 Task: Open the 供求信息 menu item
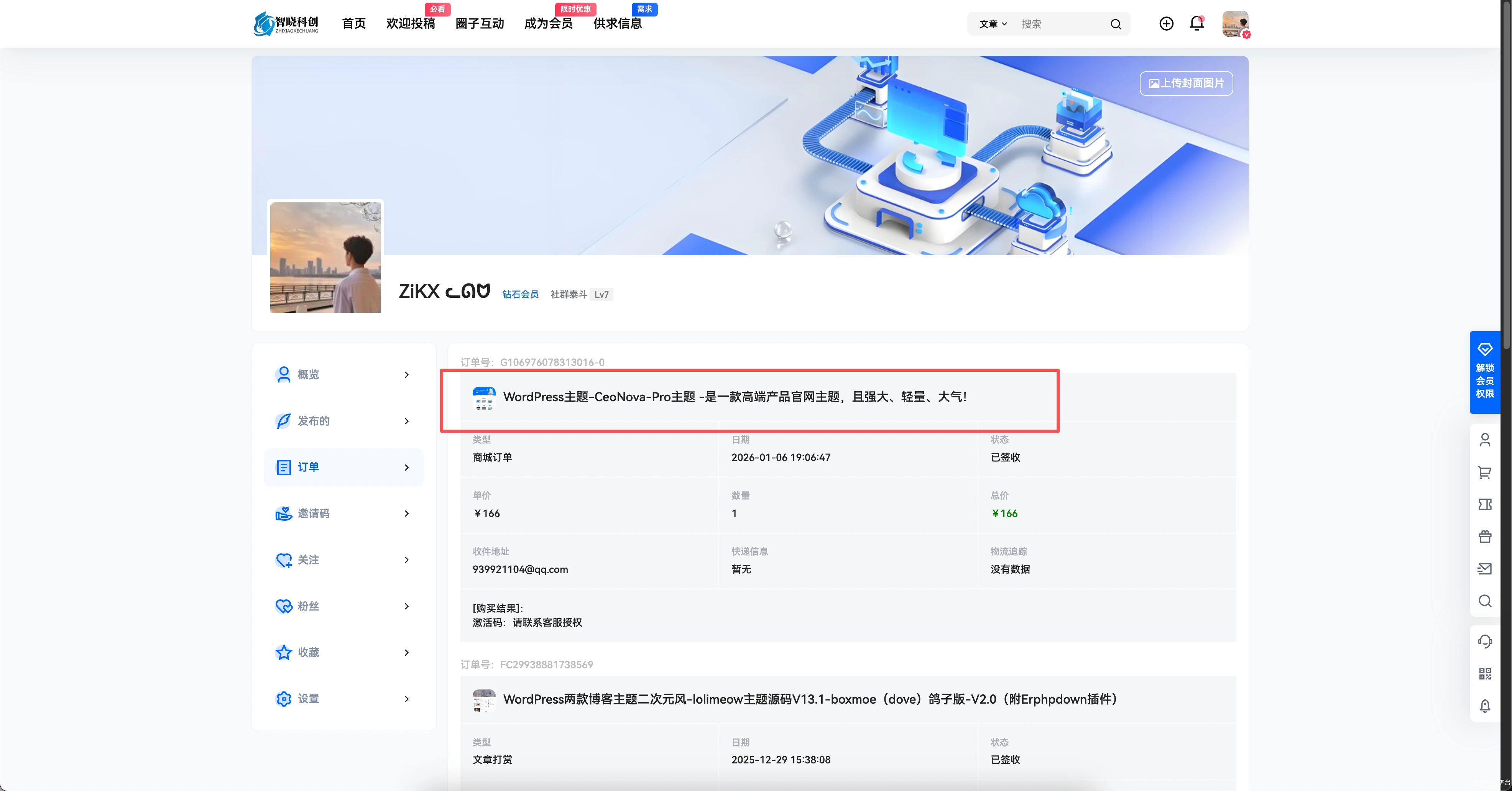point(618,23)
